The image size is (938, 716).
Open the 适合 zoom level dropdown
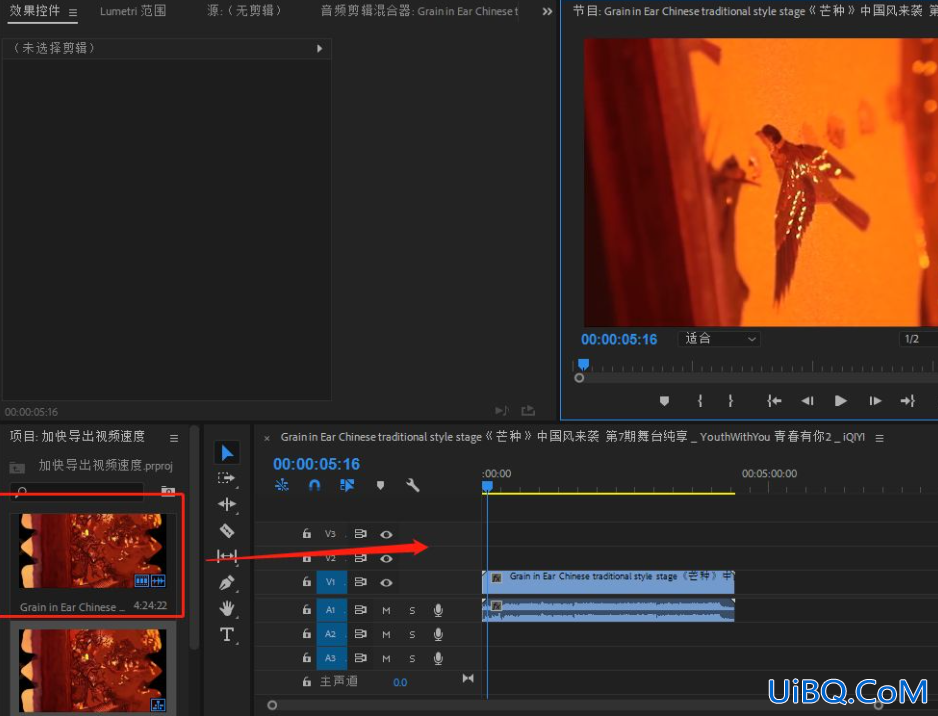click(x=719, y=339)
